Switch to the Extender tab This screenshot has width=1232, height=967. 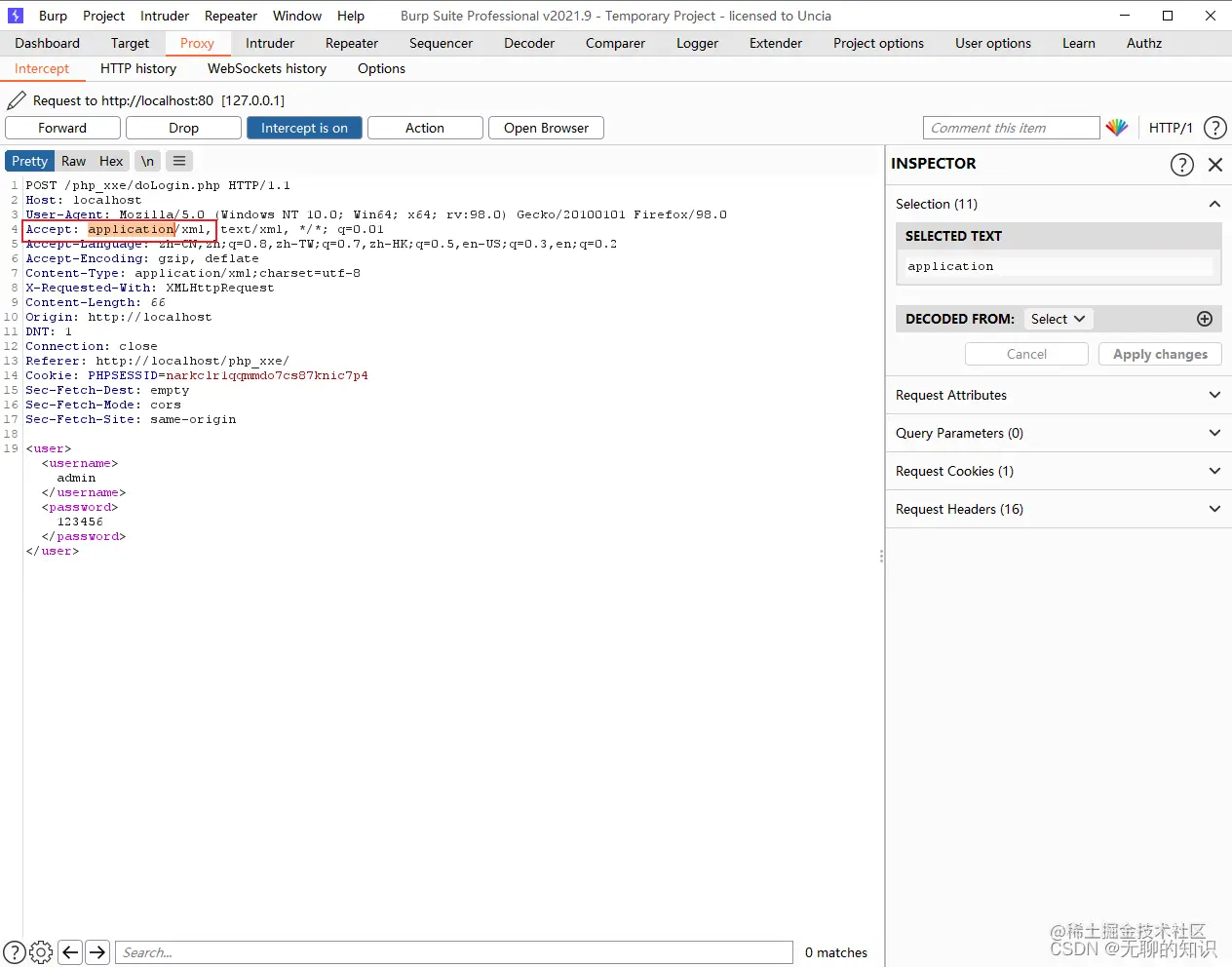pos(776,43)
